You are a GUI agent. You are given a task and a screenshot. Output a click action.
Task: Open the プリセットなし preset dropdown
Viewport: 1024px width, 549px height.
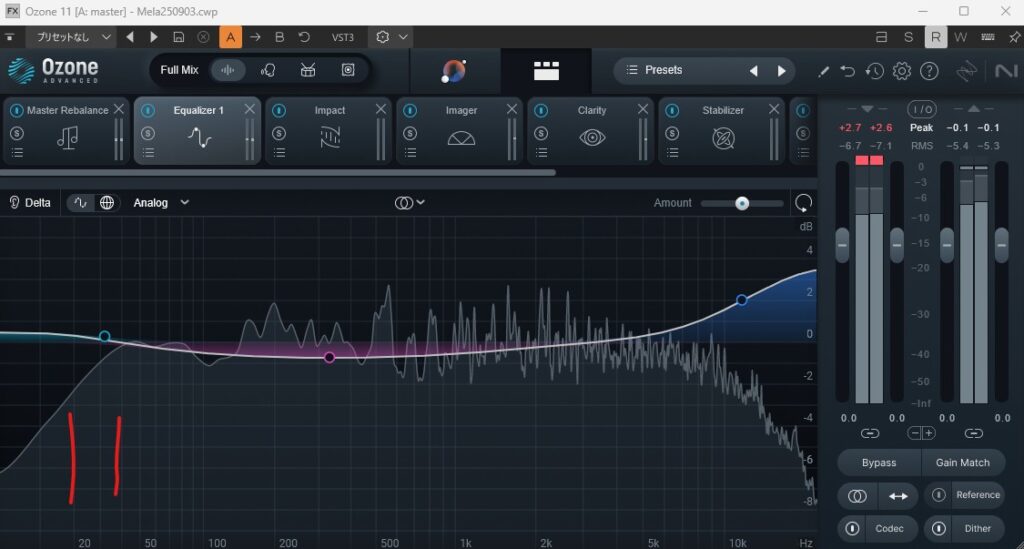71,37
